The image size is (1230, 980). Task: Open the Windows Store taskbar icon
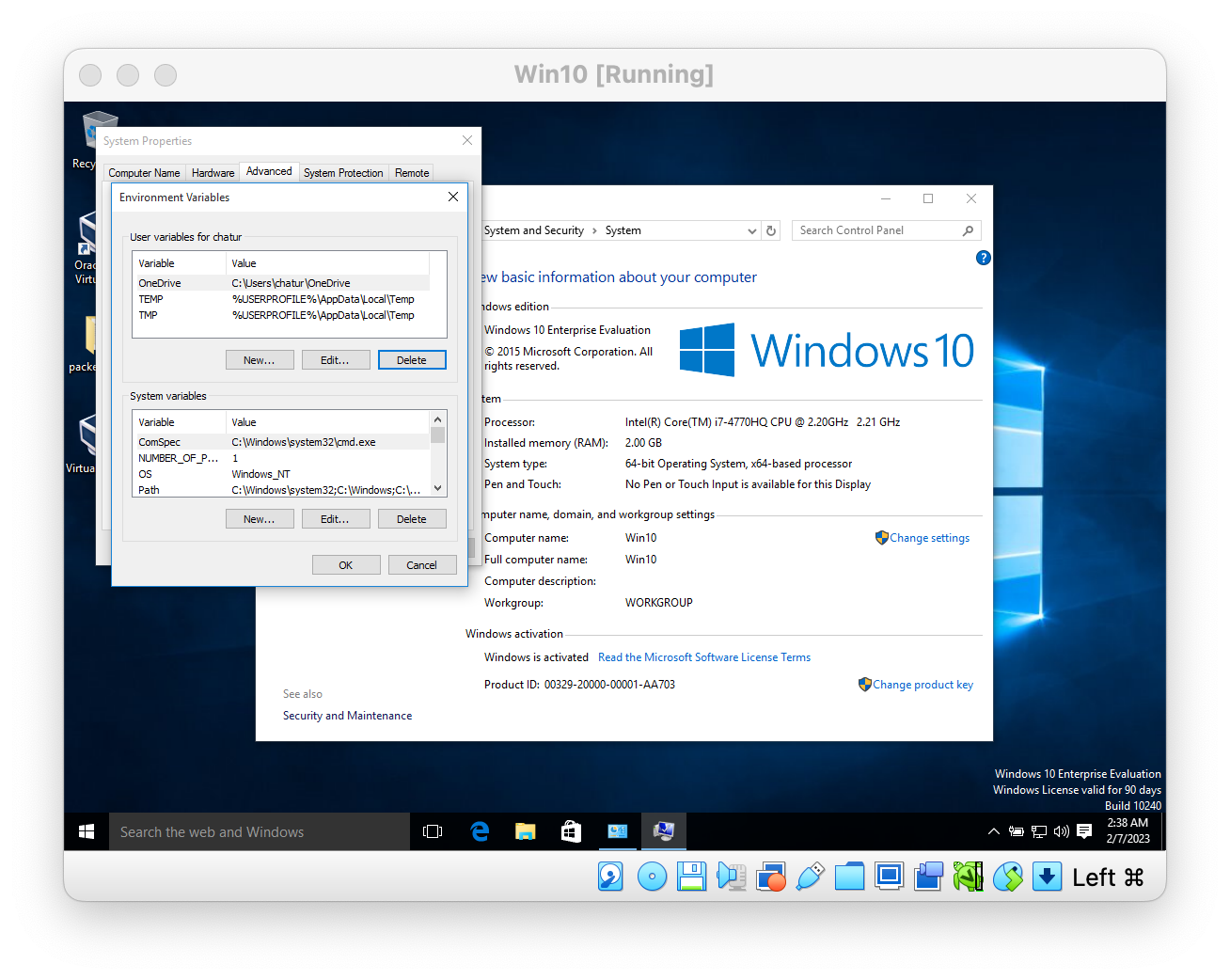pos(571,831)
